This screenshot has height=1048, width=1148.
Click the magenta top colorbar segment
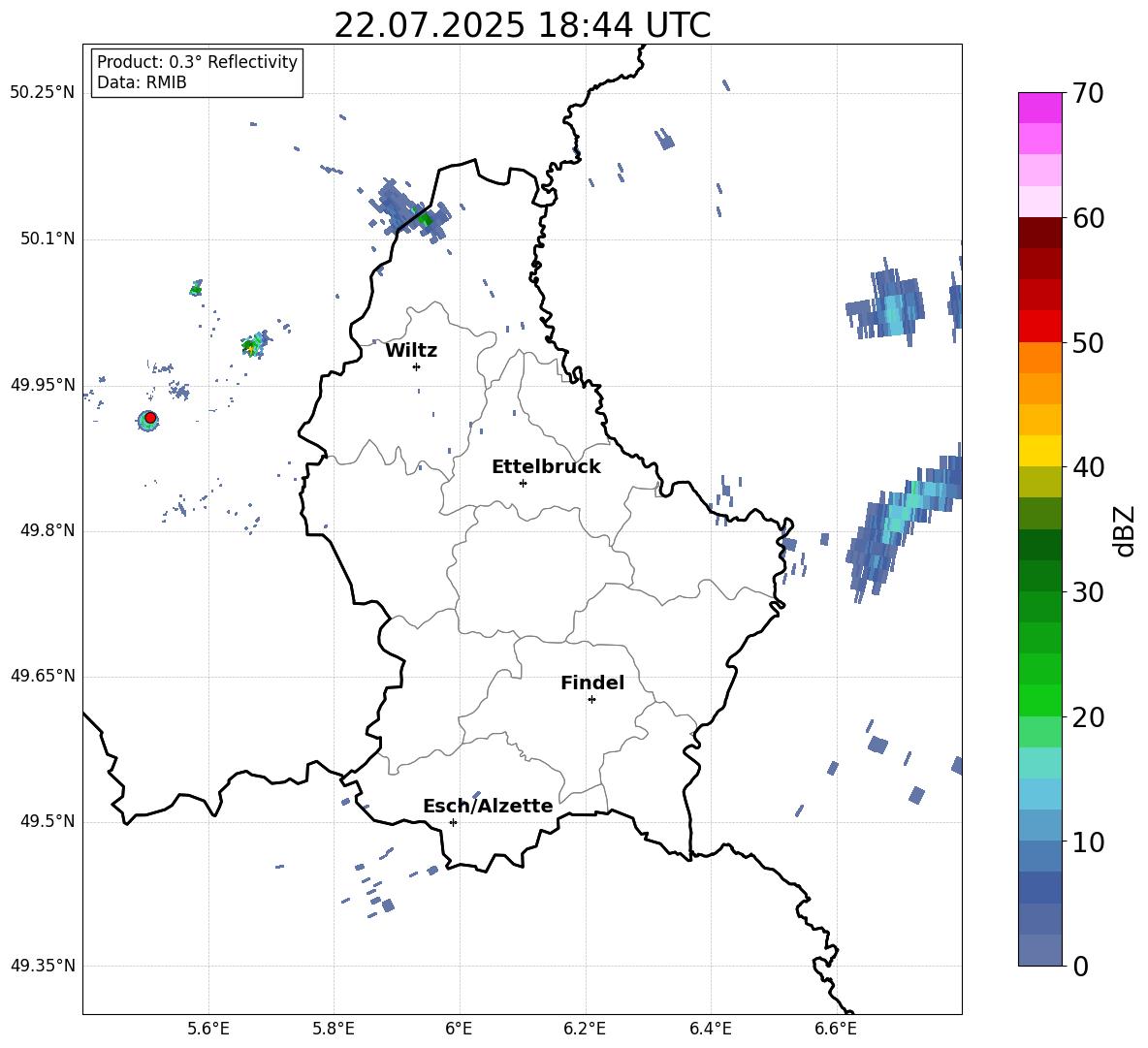pyautogui.click(x=1039, y=108)
